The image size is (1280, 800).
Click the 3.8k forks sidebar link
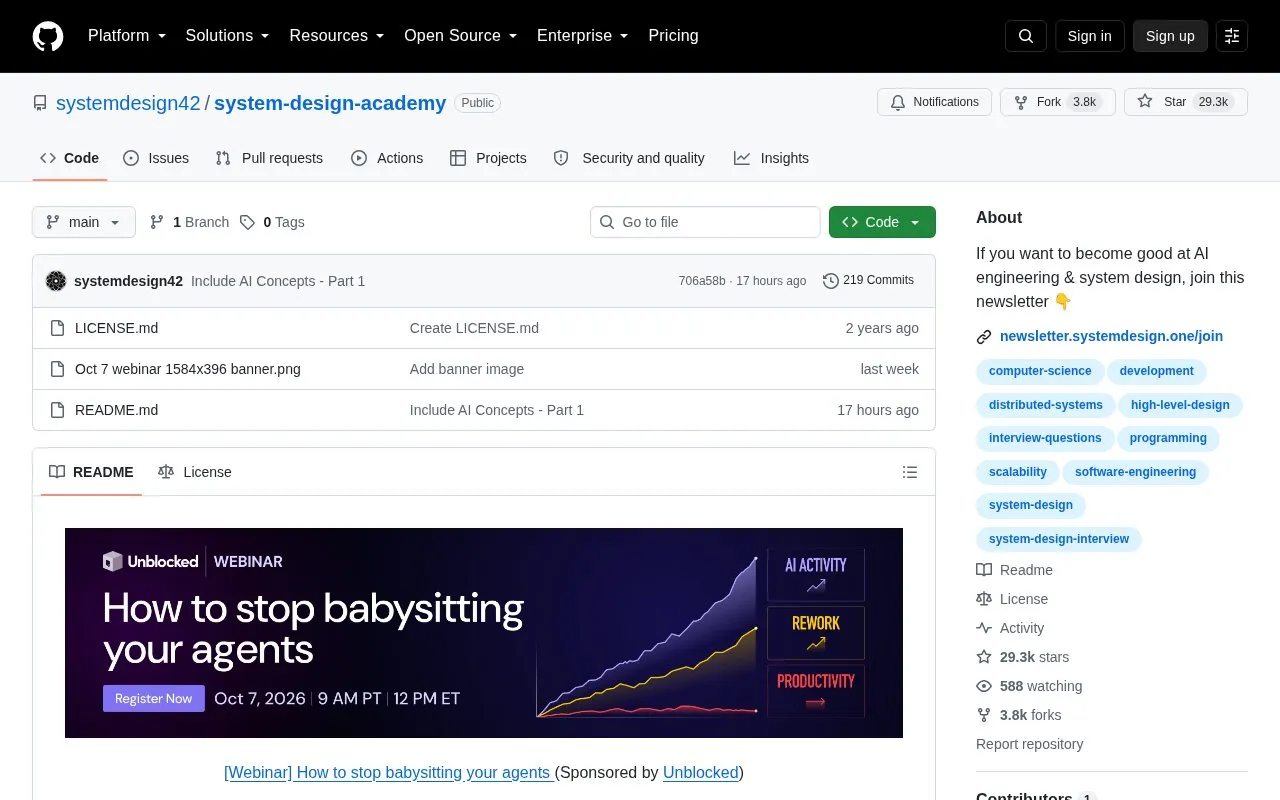1019,715
